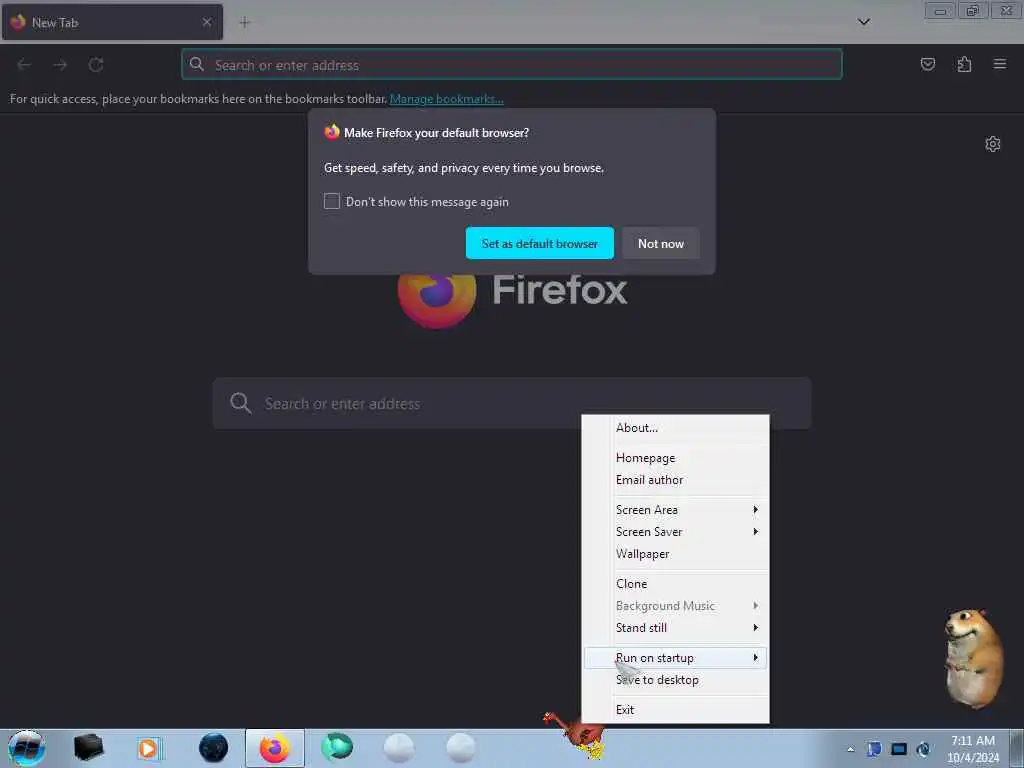Go back using the back arrow
1024x768 pixels.
[24, 65]
